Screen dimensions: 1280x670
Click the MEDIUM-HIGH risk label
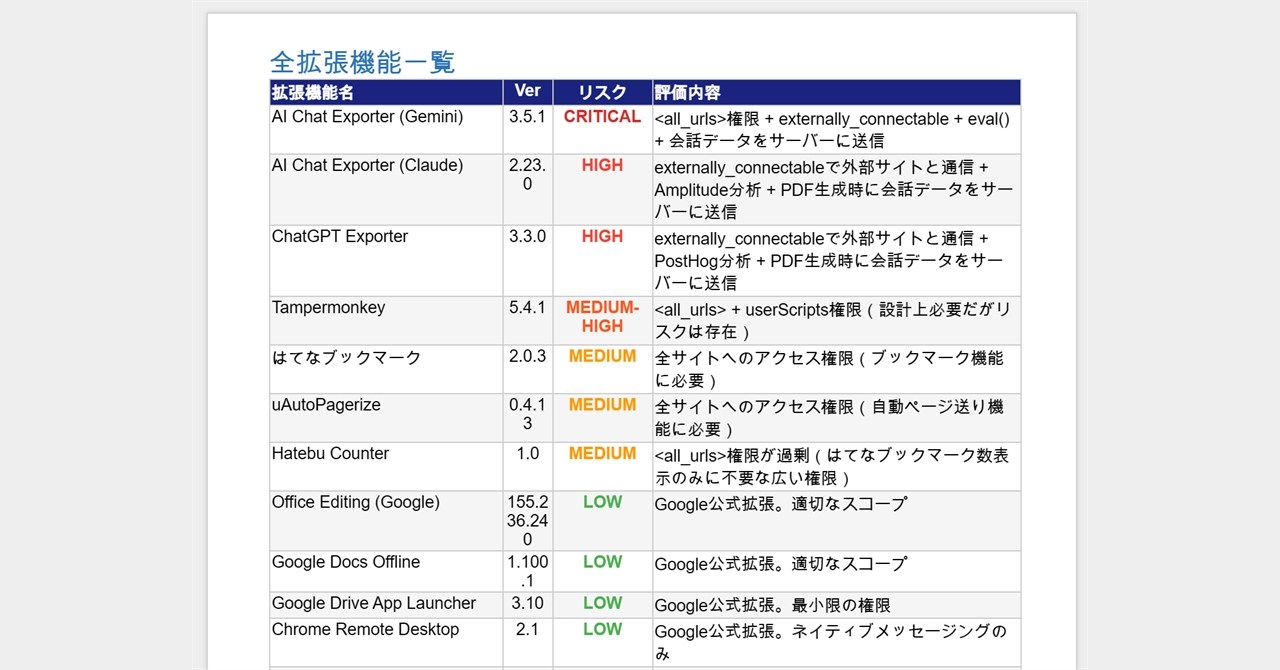coord(602,317)
